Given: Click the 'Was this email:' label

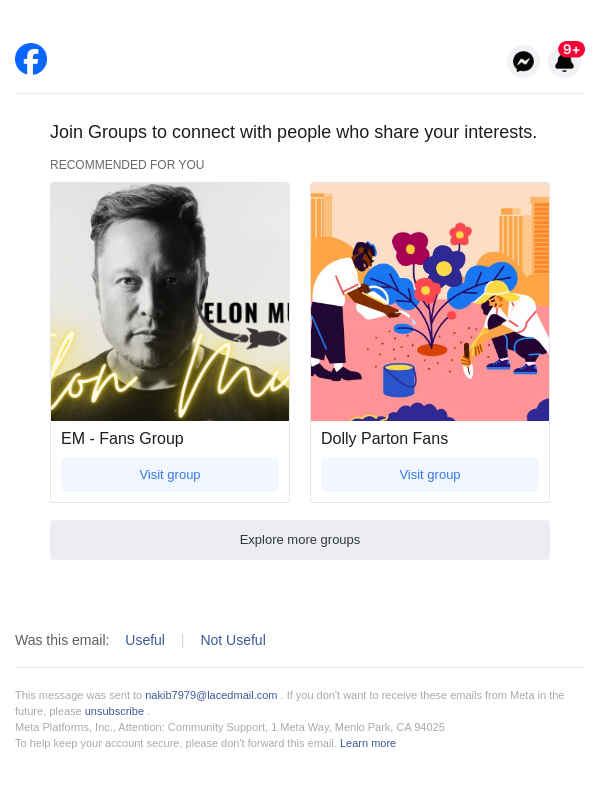Looking at the screenshot, I should point(62,640).
